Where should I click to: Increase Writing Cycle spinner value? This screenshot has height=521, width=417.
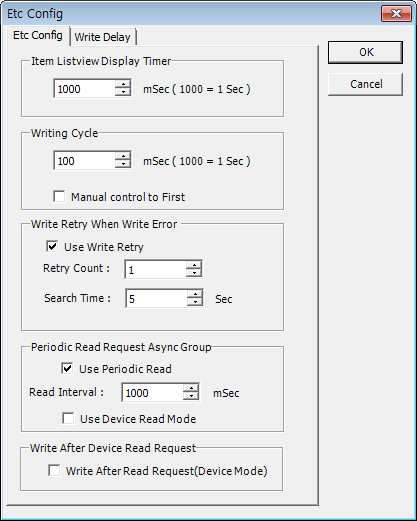pos(123,156)
